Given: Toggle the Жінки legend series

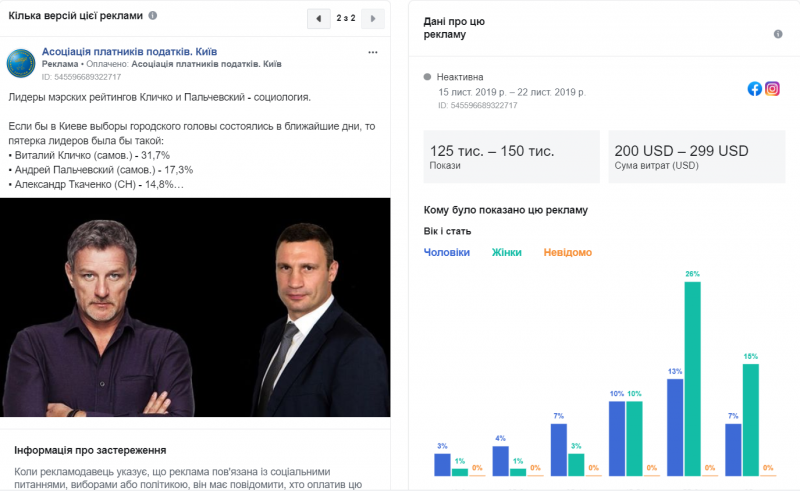Looking at the screenshot, I should tap(506, 253).
